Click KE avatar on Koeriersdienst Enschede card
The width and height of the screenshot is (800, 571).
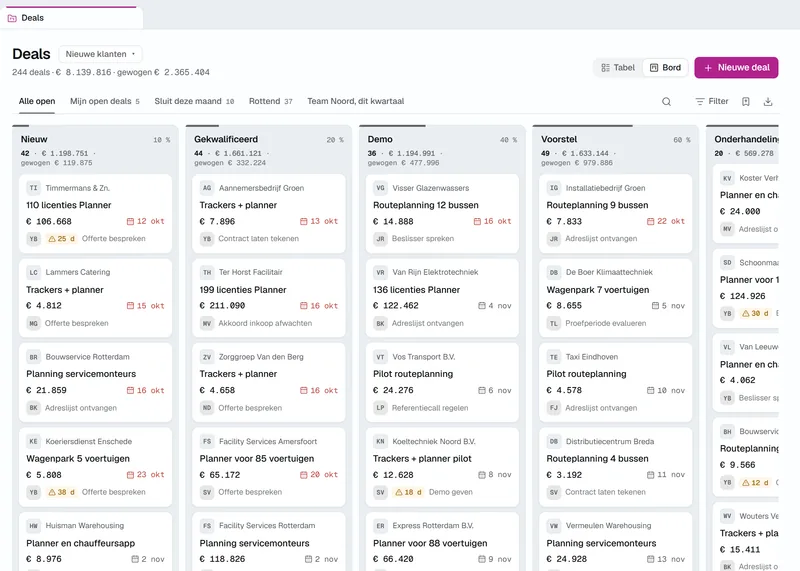(33, 441)
